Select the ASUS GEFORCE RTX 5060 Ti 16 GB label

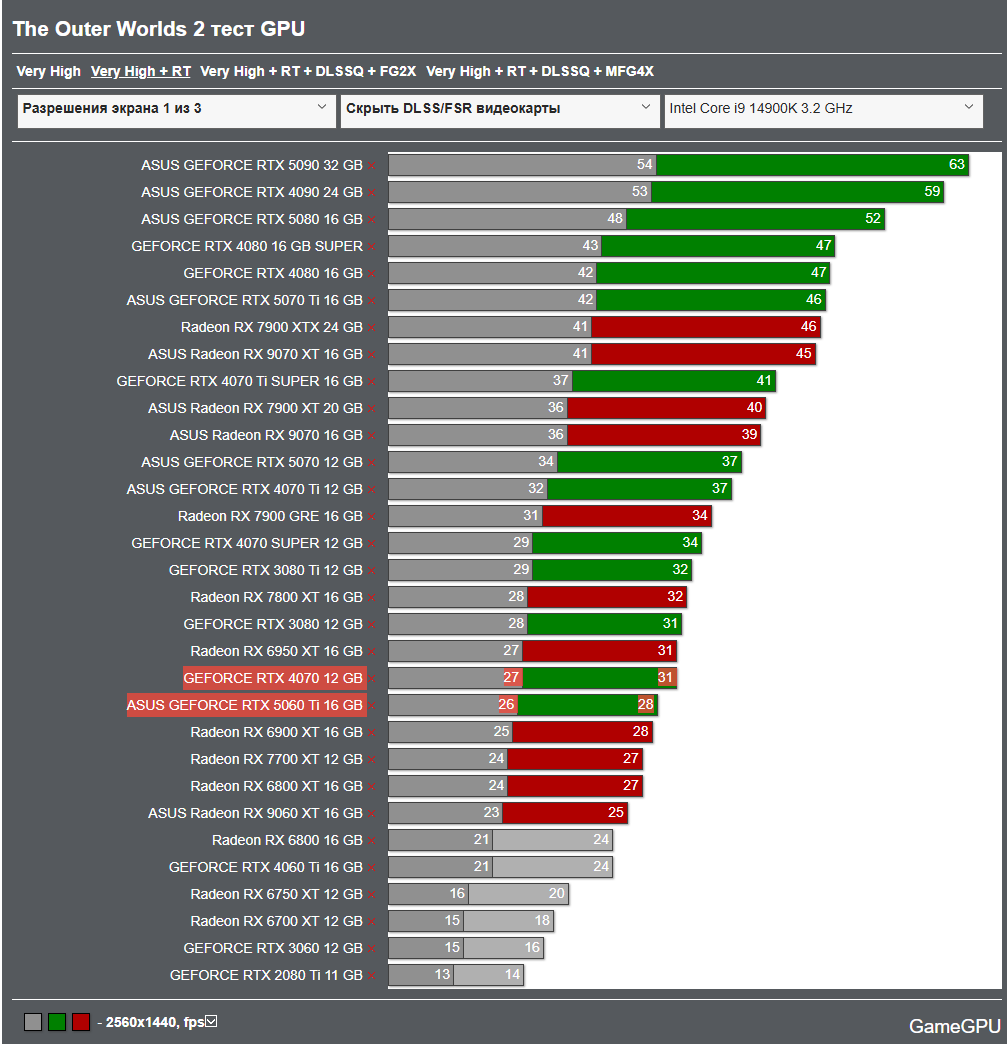246,705
